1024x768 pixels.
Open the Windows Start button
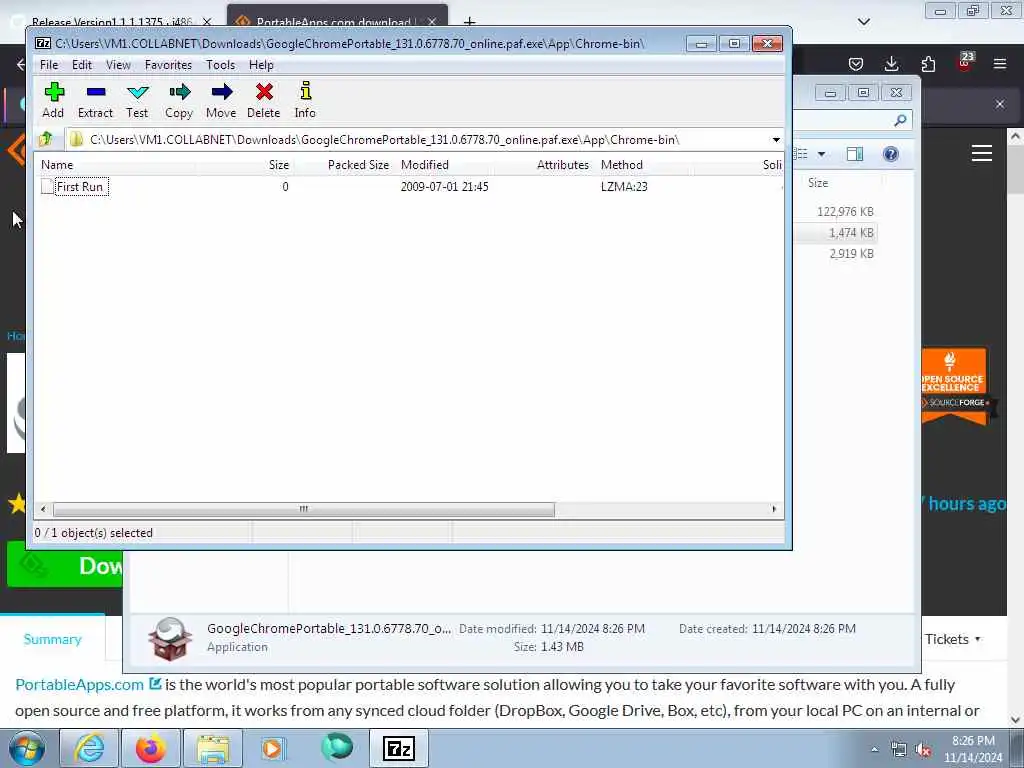point(26,748)
